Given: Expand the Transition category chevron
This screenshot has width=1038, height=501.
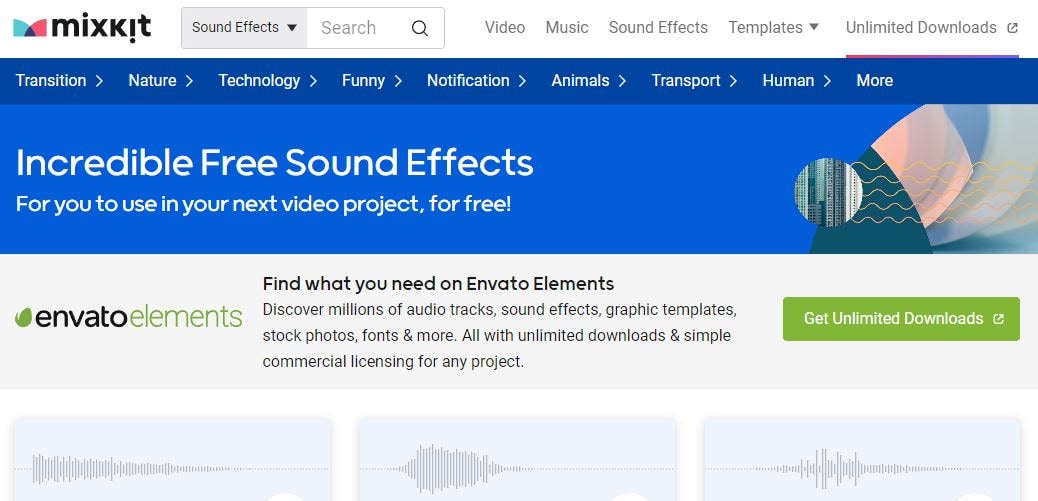Looking at the screenshot, I should 99,81.
